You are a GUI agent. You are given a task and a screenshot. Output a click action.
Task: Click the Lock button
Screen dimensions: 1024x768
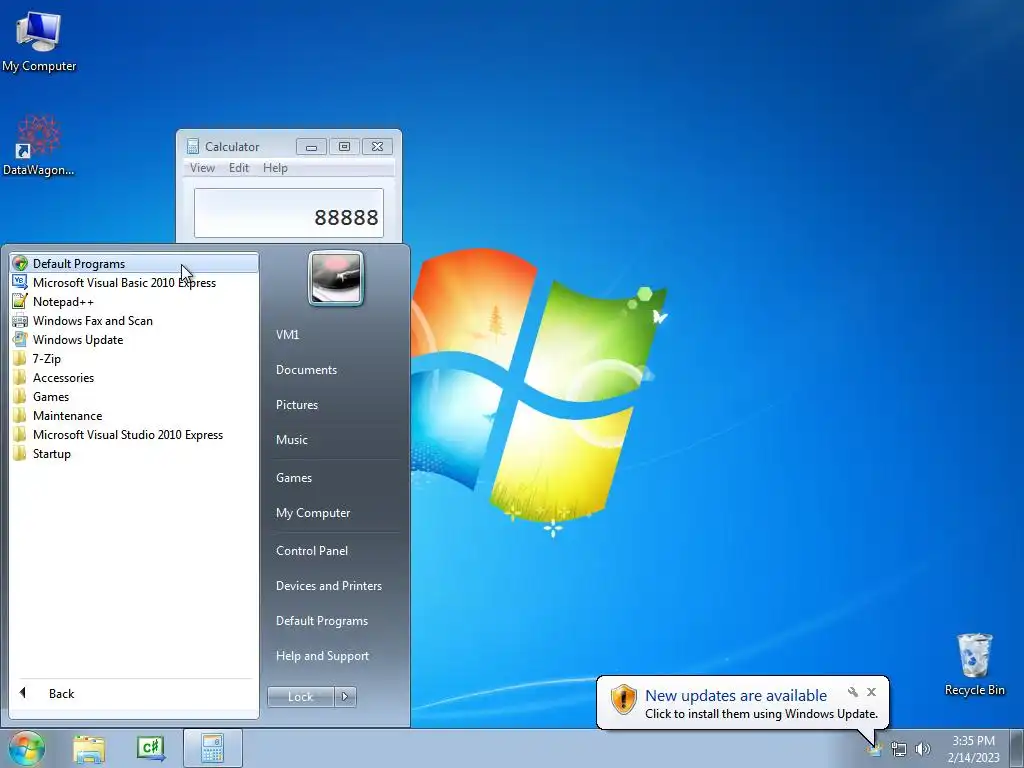click(300, 697)
